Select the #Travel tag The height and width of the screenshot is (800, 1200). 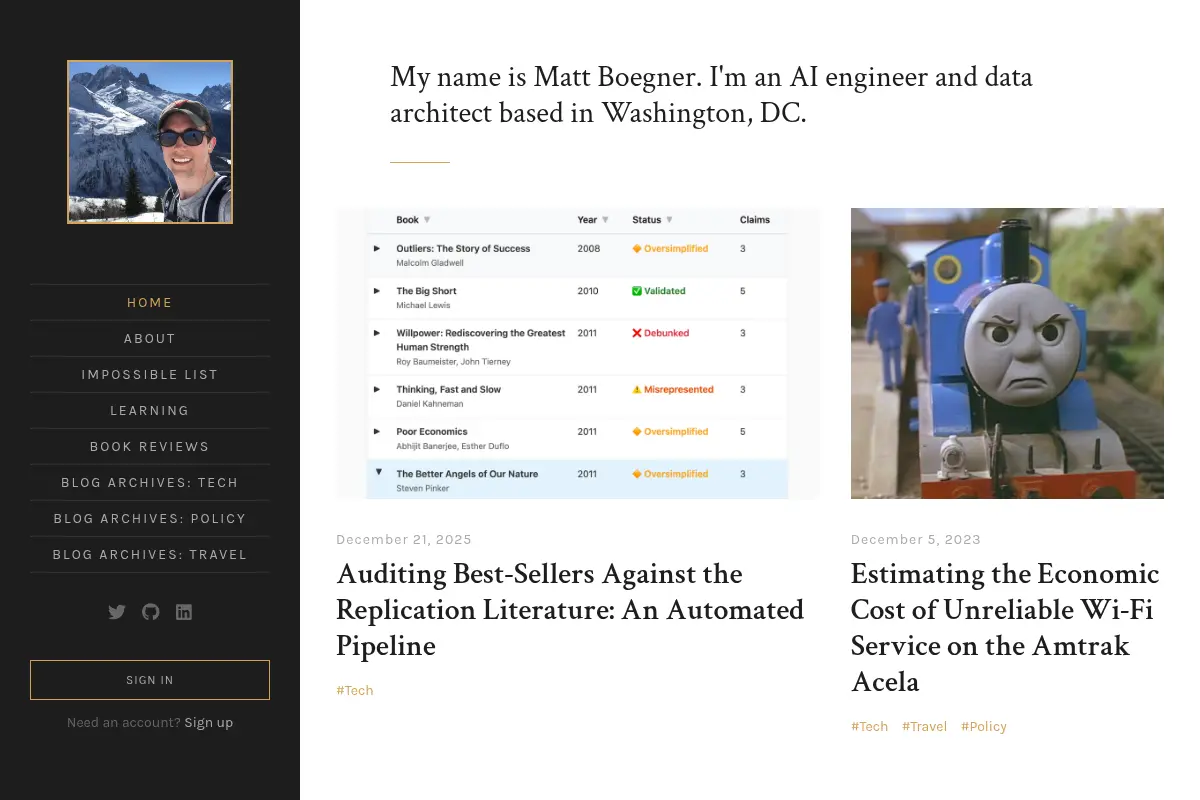click(925, 727)
